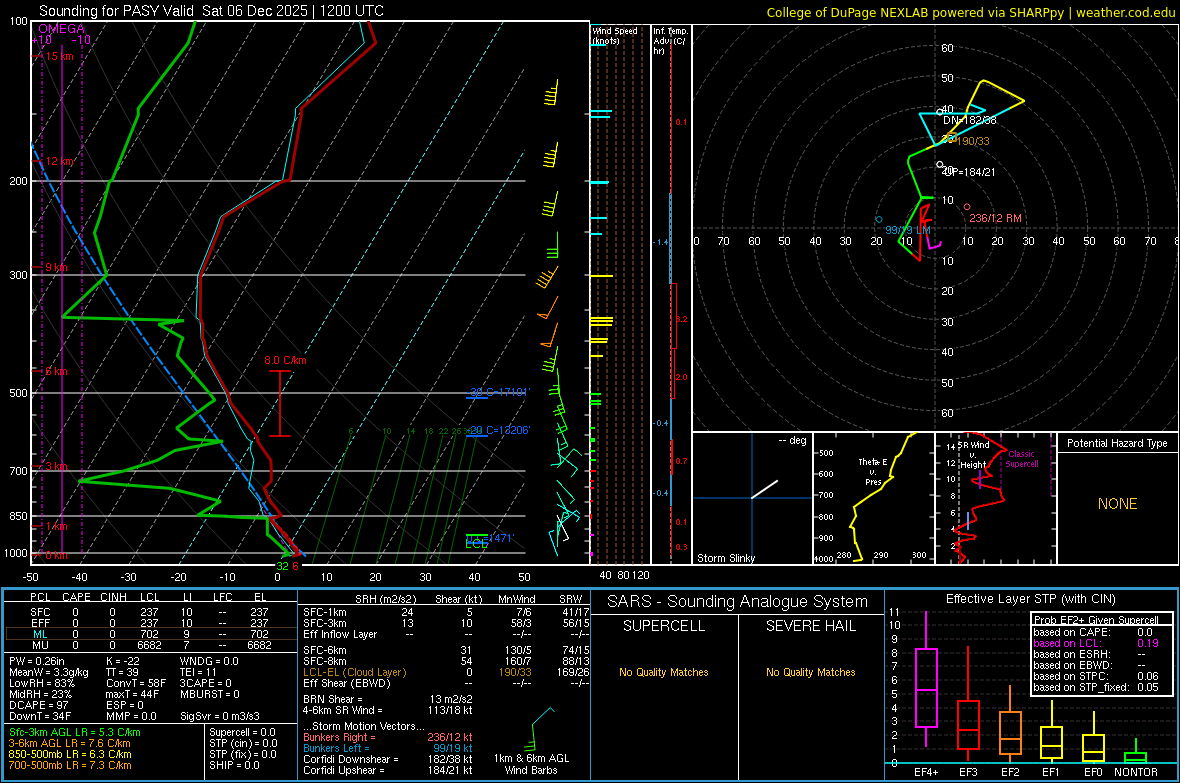Click the "12 km" height marker
This screenshot has width=1180, height=783.
(x=59, y=161)
